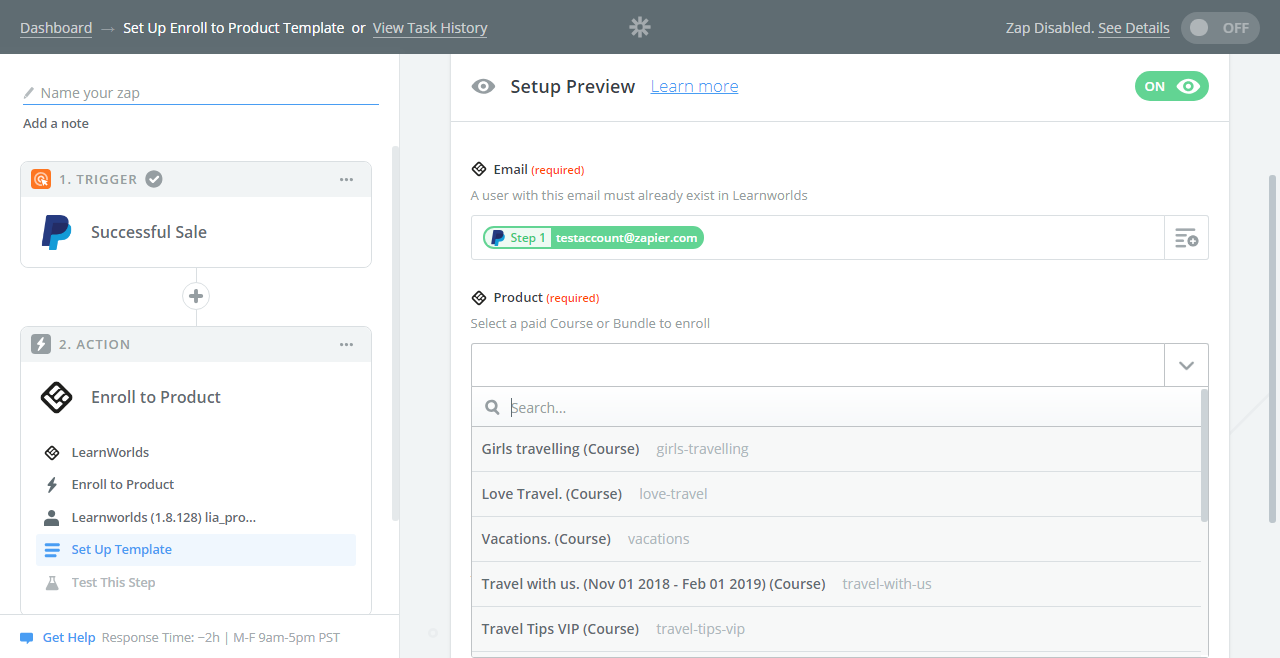
Task: Choose Travel Tips VIP (Course) option
Action: coord(560,629)
